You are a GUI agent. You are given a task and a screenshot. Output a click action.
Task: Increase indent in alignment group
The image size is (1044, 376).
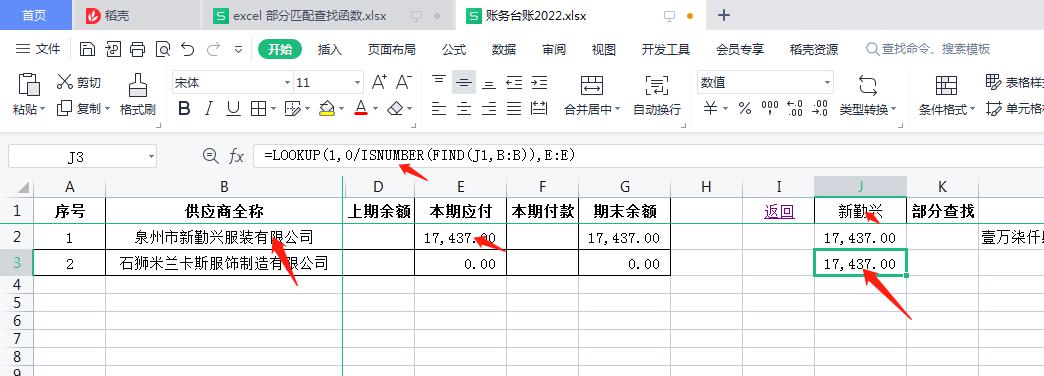point(539,83)
